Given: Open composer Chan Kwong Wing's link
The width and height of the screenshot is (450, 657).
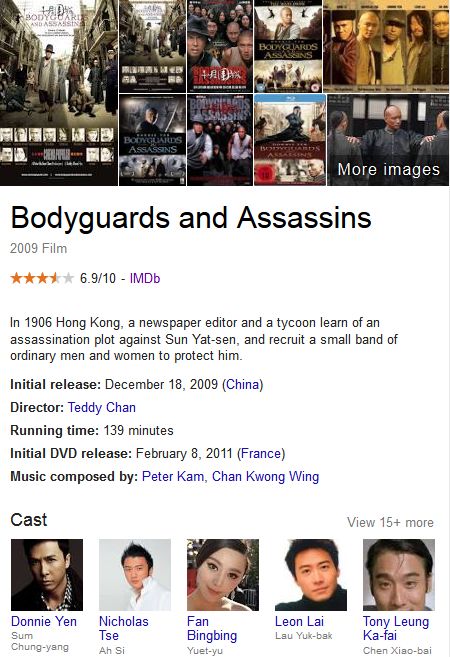Looking at the screenshot, I should pos(266,476).
